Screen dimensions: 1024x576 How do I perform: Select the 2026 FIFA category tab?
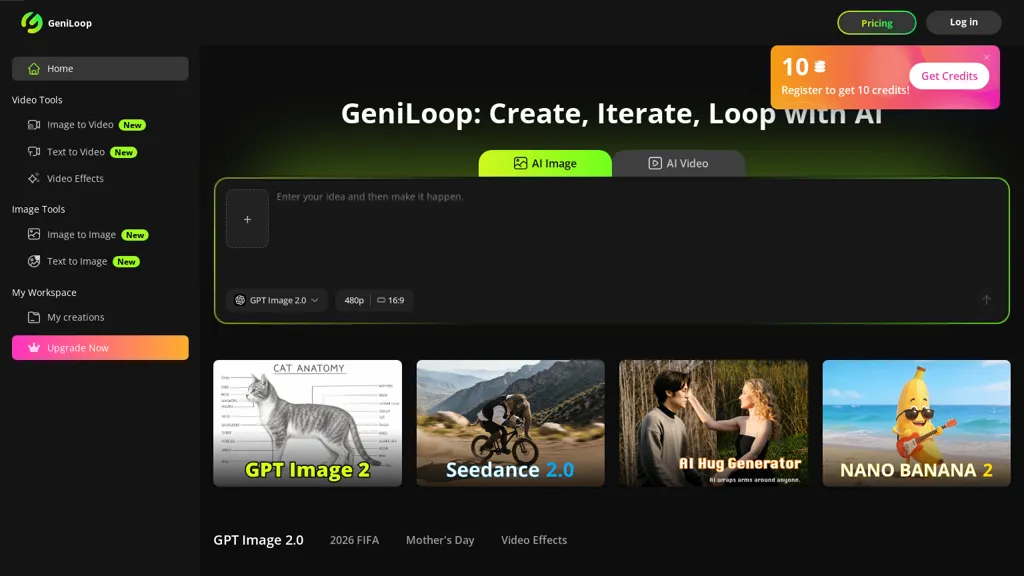click(x=354, y=540)
